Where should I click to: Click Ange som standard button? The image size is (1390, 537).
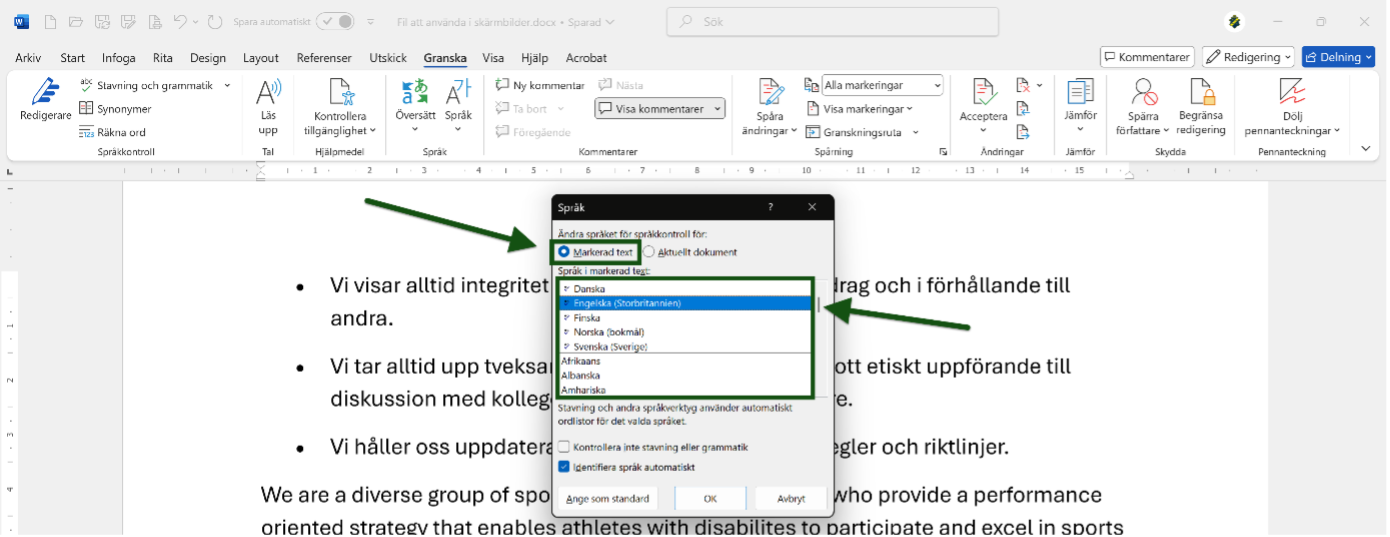(607, 498)
